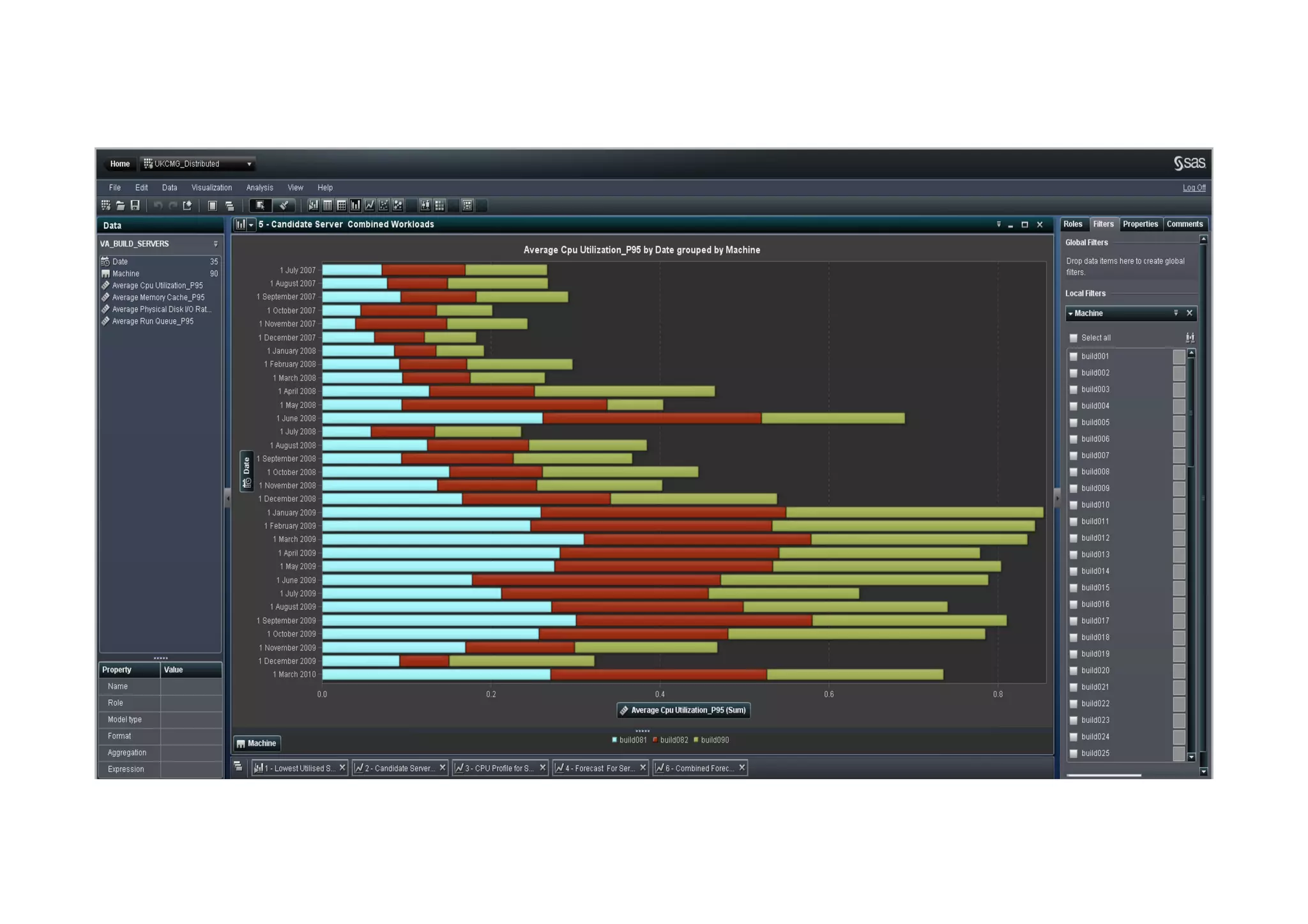Select the line chart visualization icon
Screen dimensions: 1308x924
369,206
